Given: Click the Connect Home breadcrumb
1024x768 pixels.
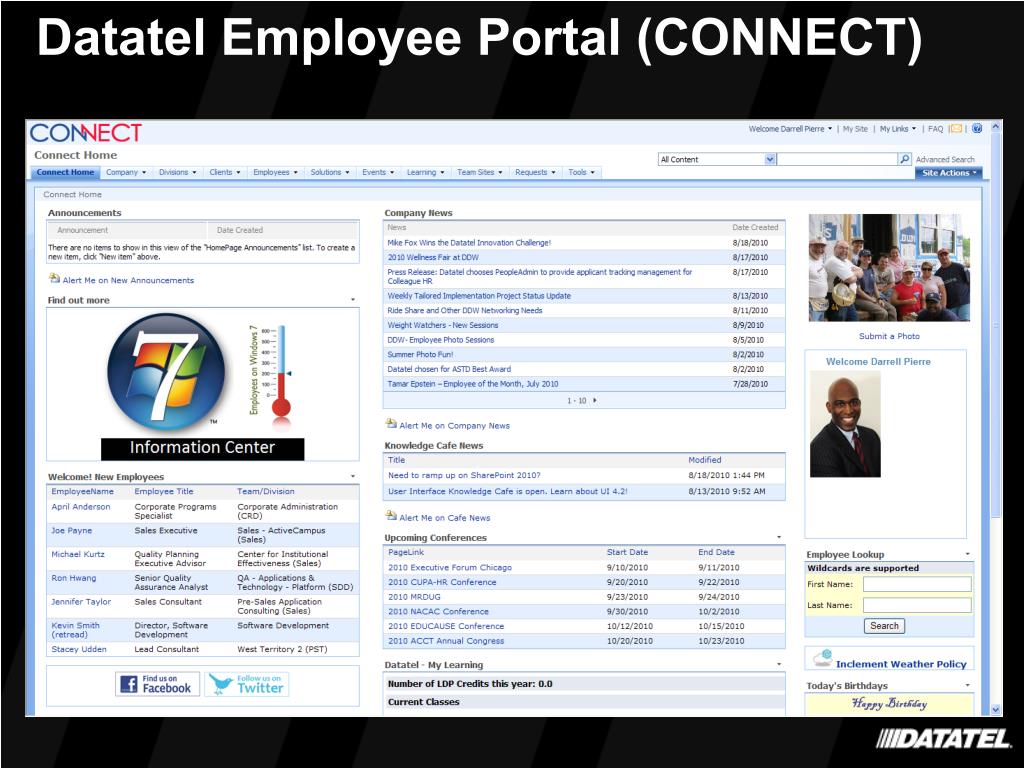Looking at the screenshot, I should (72, 195).
